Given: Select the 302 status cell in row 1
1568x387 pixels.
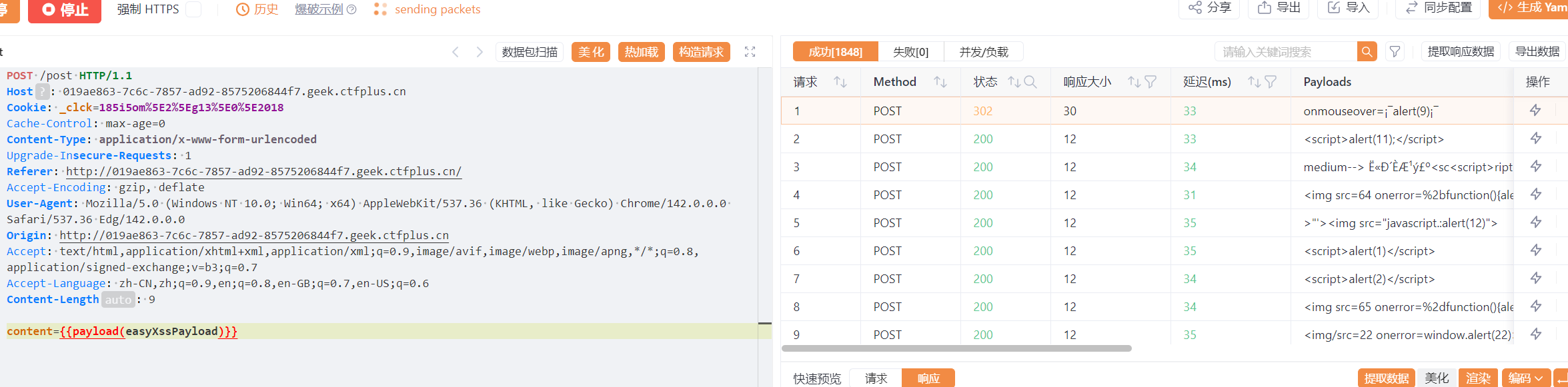Looking at the screenshot, I should [x=1006, y=111].
